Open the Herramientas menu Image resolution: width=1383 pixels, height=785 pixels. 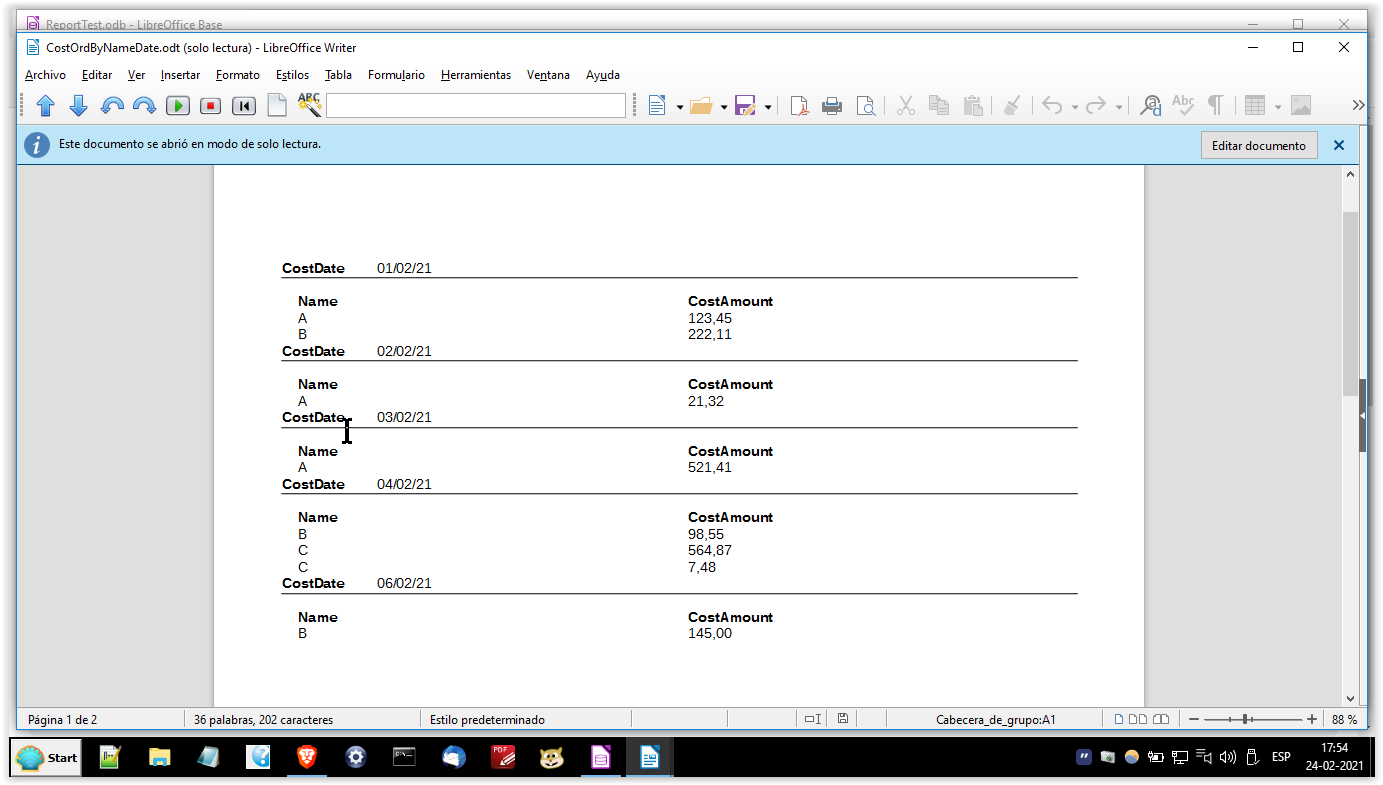pyautogui.click(x=475, y=75)
